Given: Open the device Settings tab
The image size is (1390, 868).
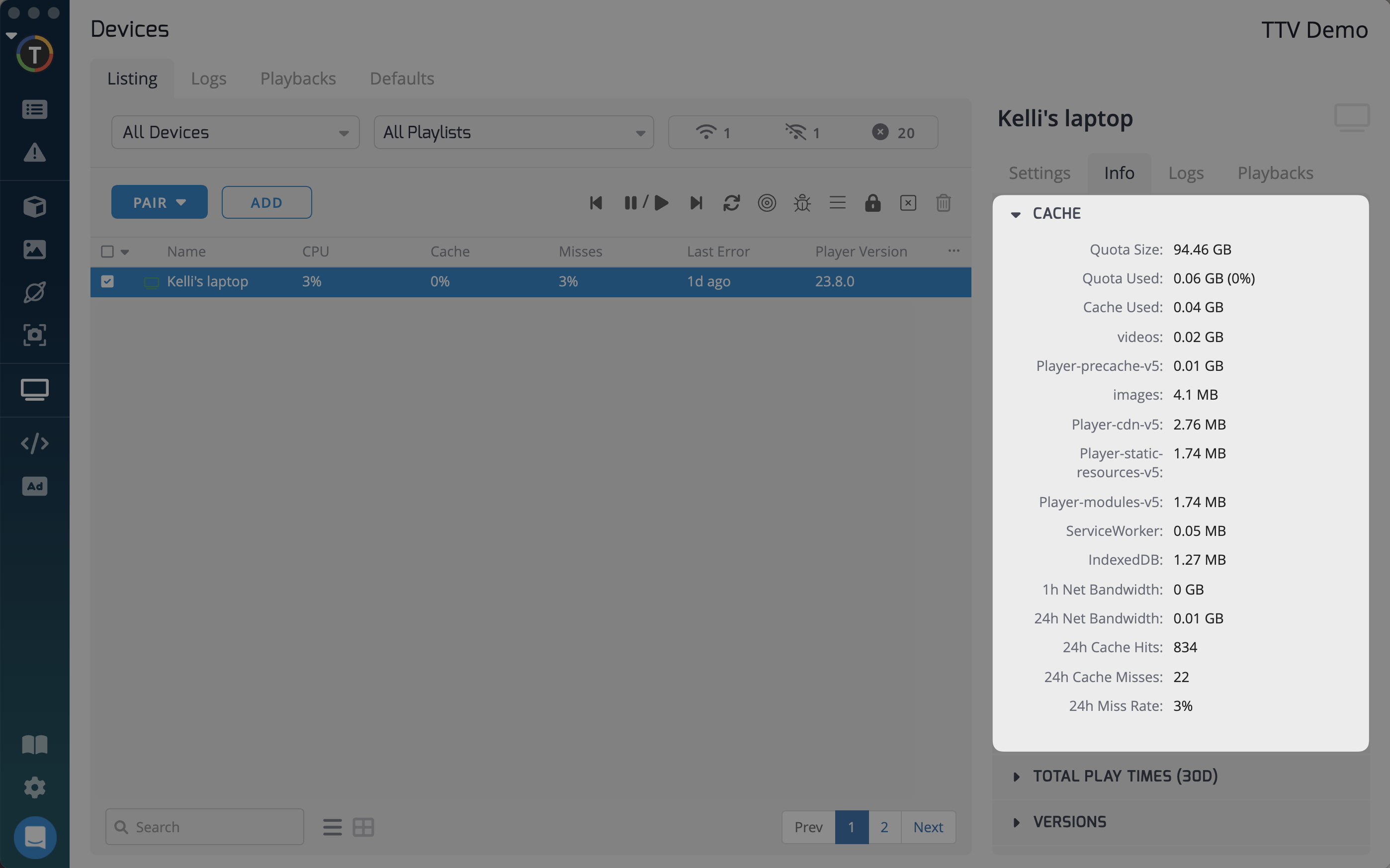Looking at the screenshot, I should pyautogui.click(x=1040, y=173).
